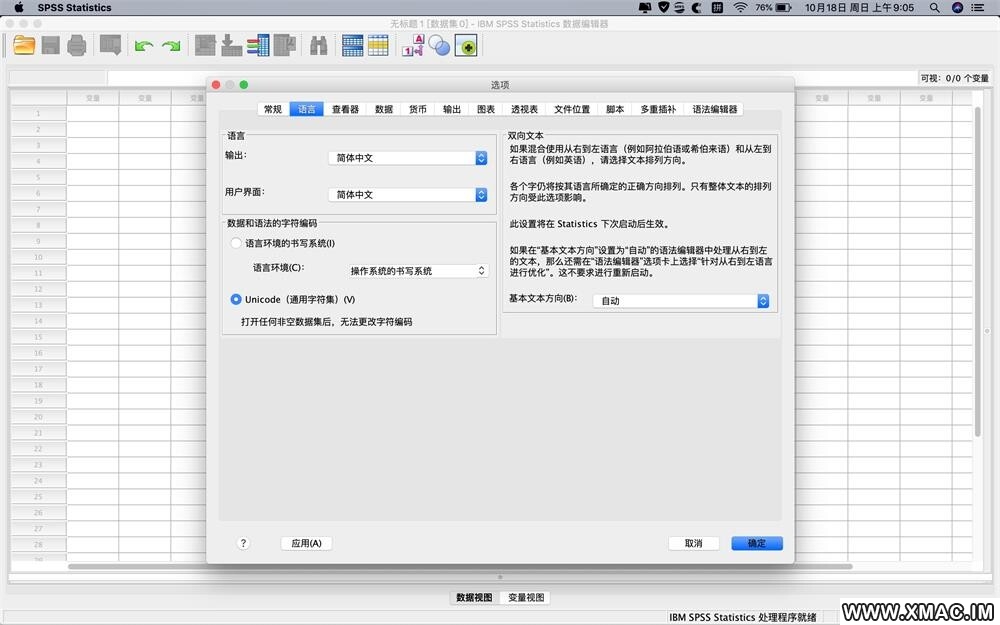Close the 选项 dialog with red button

216,85
